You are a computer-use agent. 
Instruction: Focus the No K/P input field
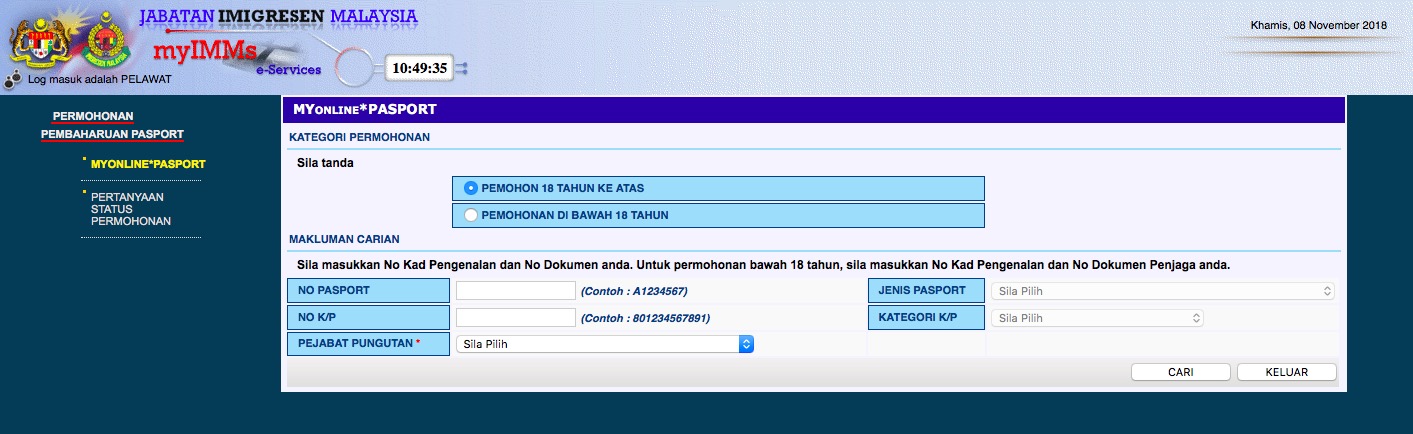(516, 318)
